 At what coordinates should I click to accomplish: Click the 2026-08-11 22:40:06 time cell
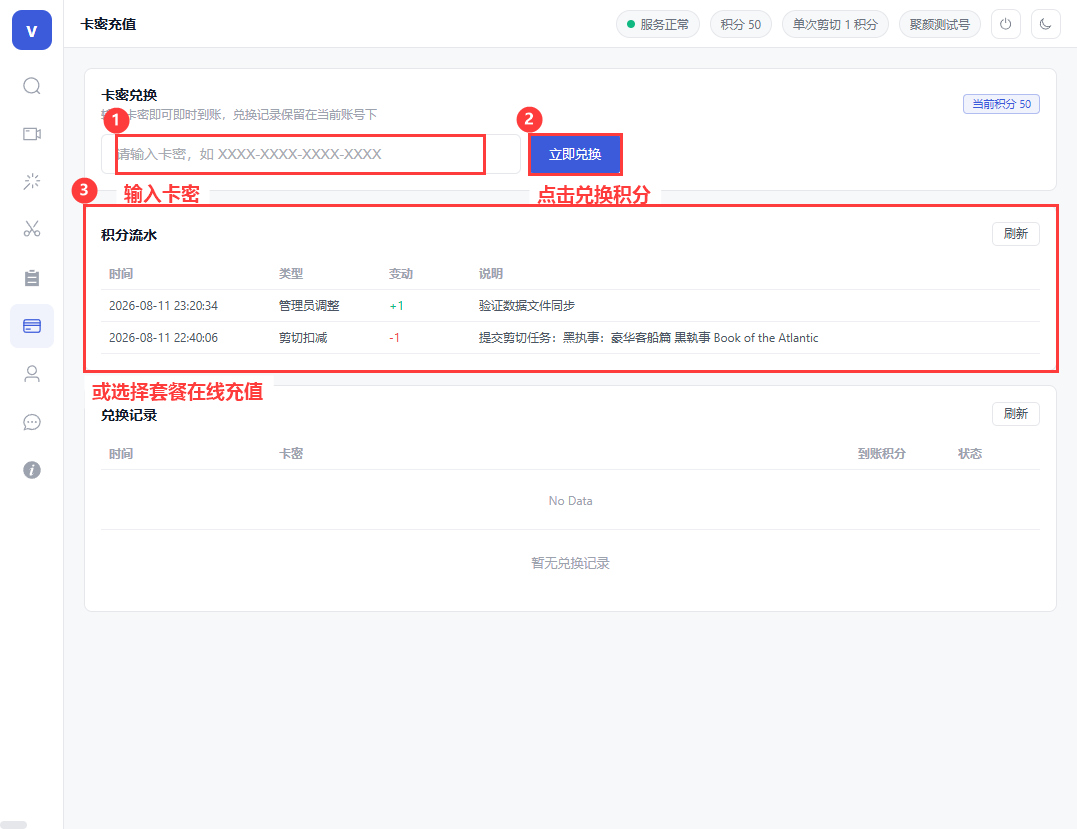pos(163,337)
